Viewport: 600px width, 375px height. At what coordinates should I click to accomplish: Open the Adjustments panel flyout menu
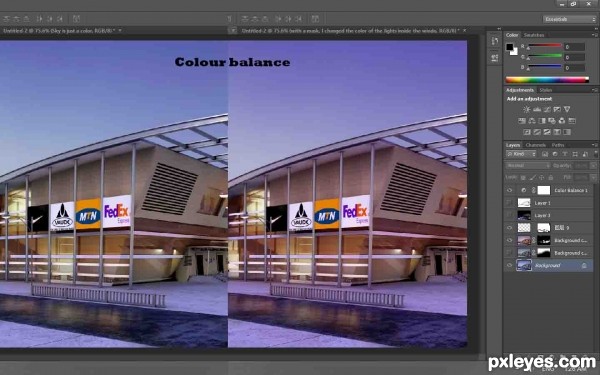click(x=595, y=90)
